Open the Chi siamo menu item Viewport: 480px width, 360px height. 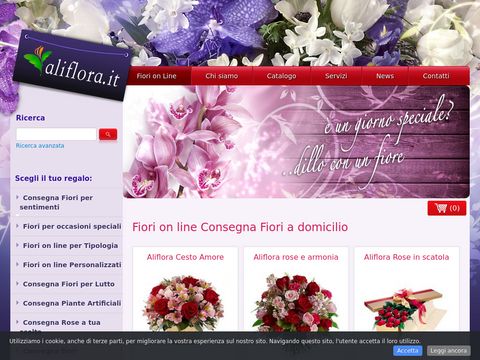[222, 76]
